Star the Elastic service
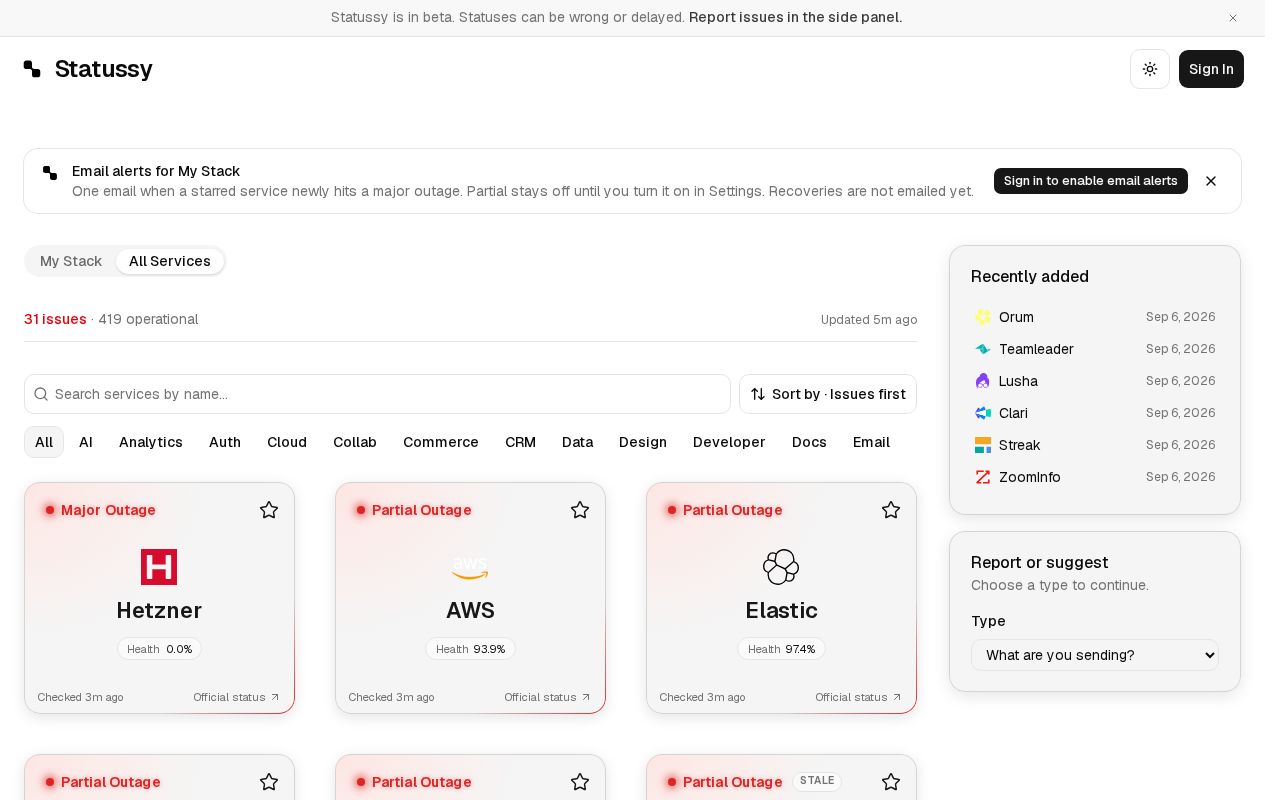This screenshot has width=1280, height=800. click(x=891, y=510)
